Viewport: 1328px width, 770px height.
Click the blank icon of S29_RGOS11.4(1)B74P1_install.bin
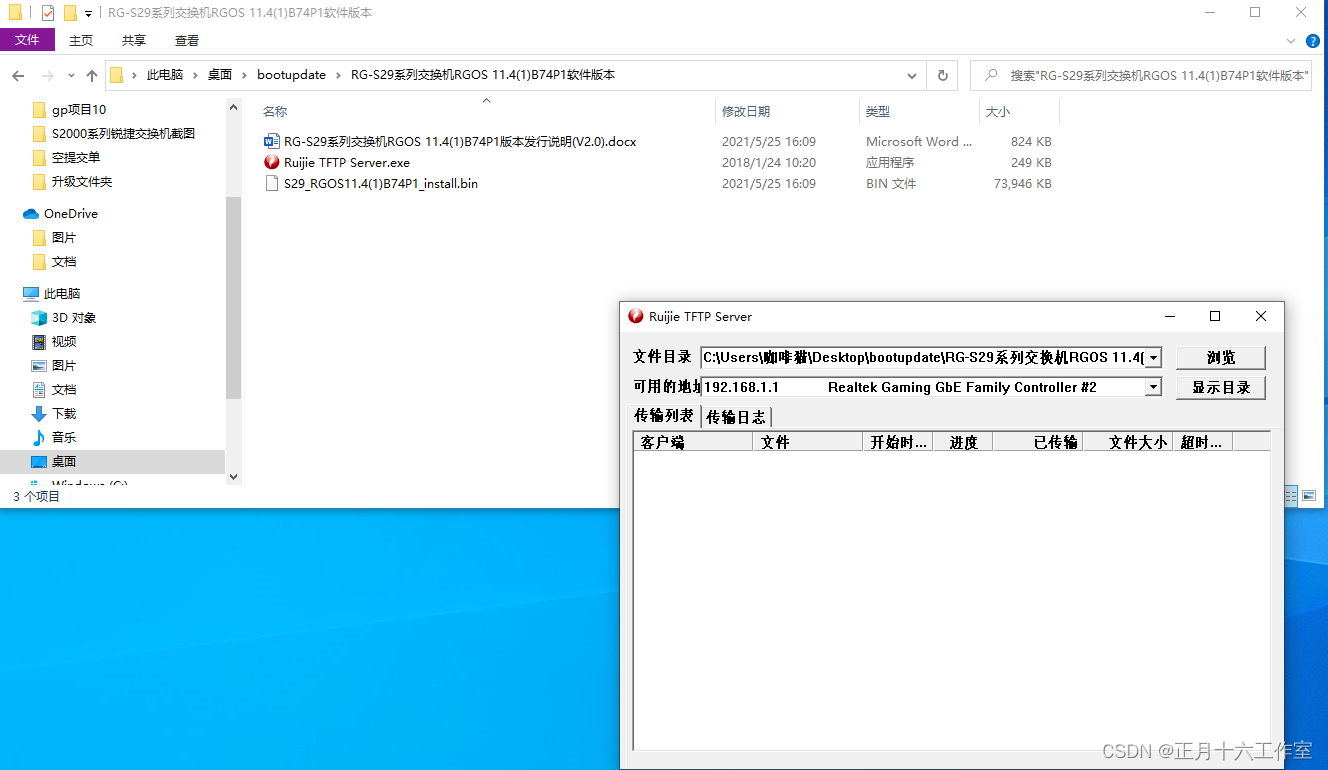point(271,183)
